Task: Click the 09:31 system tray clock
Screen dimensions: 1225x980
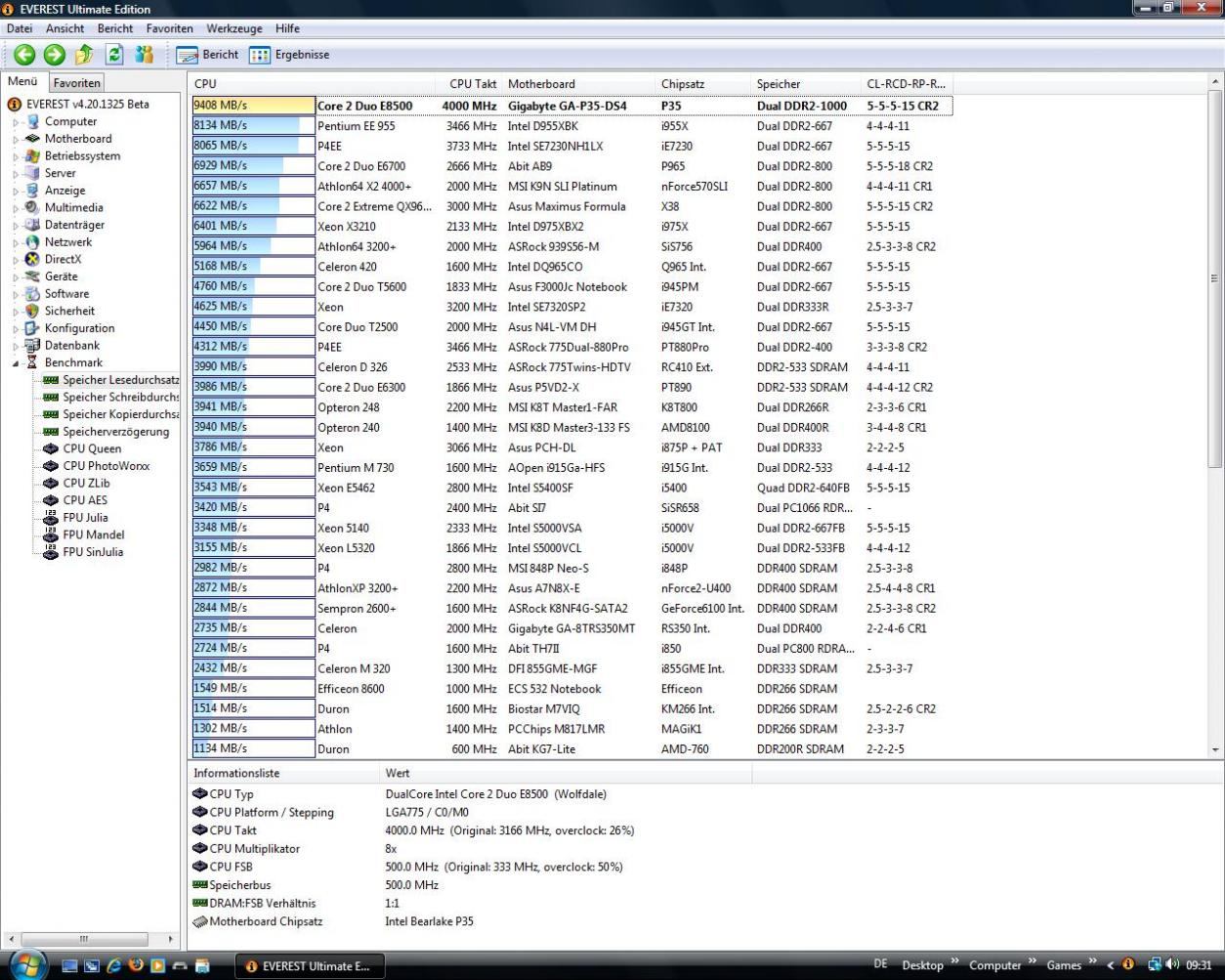Action: [x=1199, y=965]
